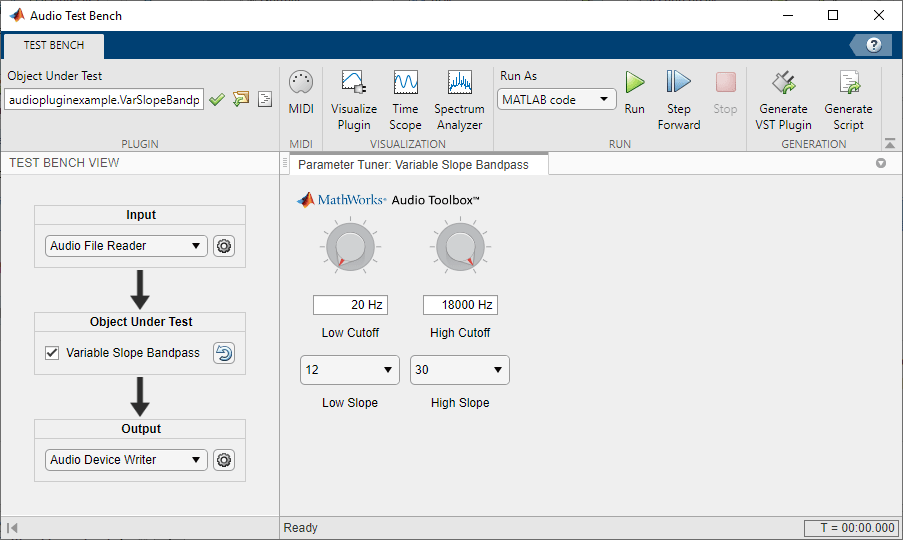Image resolution: width=903 pixels, height=540 pixels.
Task: Maximize the Audio Test Bench window
Action: tap(833, 16)
